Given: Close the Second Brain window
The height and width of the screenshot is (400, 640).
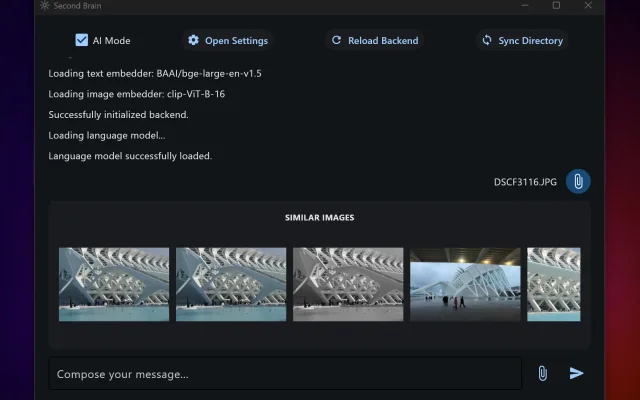Looking at the screenshot, I should [x=588, y=5].
